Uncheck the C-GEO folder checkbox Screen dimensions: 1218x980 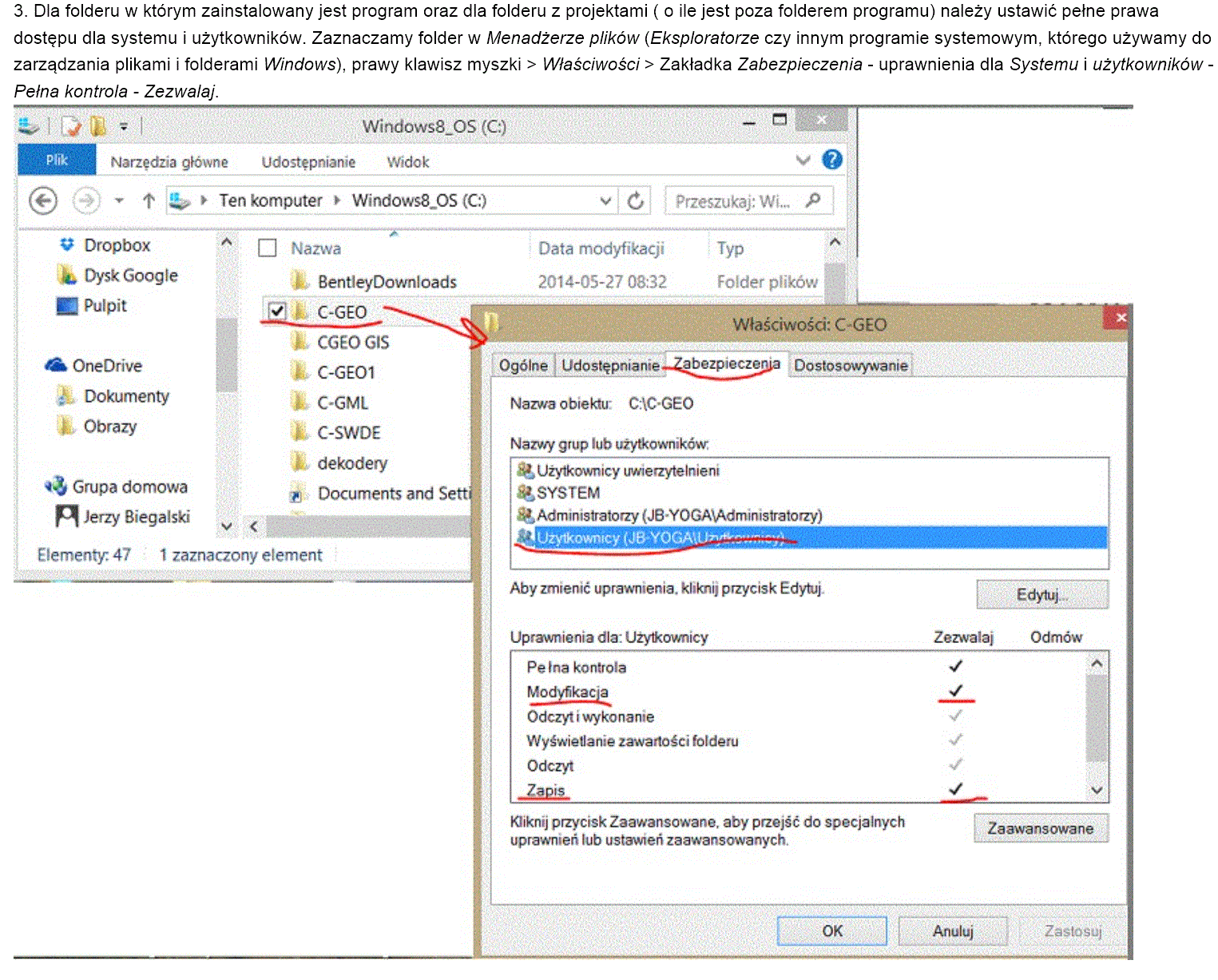(276, 311)
